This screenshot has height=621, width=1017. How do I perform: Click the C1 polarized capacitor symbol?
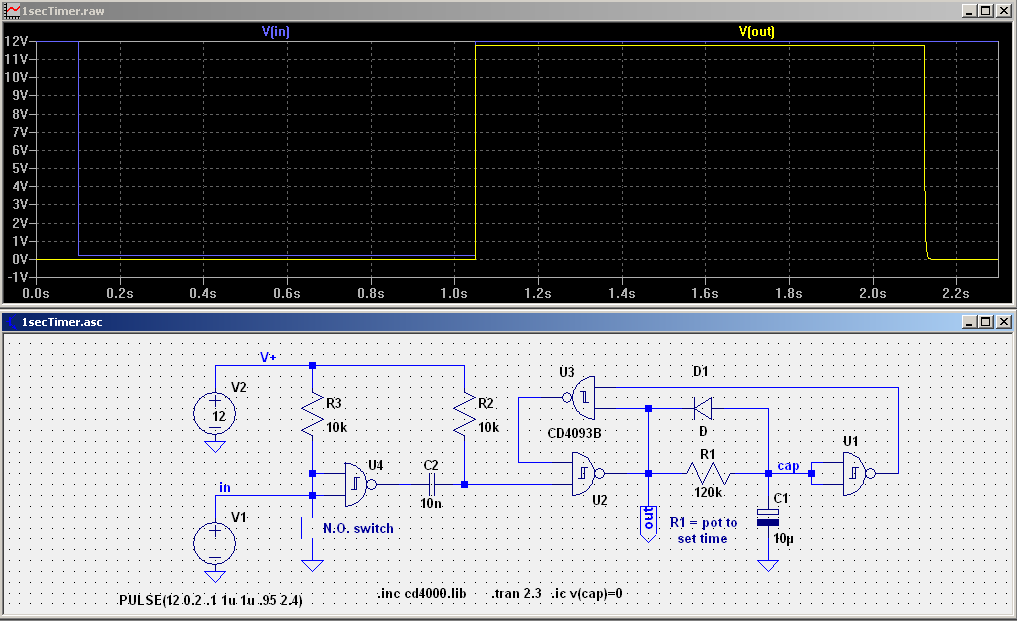768,517
